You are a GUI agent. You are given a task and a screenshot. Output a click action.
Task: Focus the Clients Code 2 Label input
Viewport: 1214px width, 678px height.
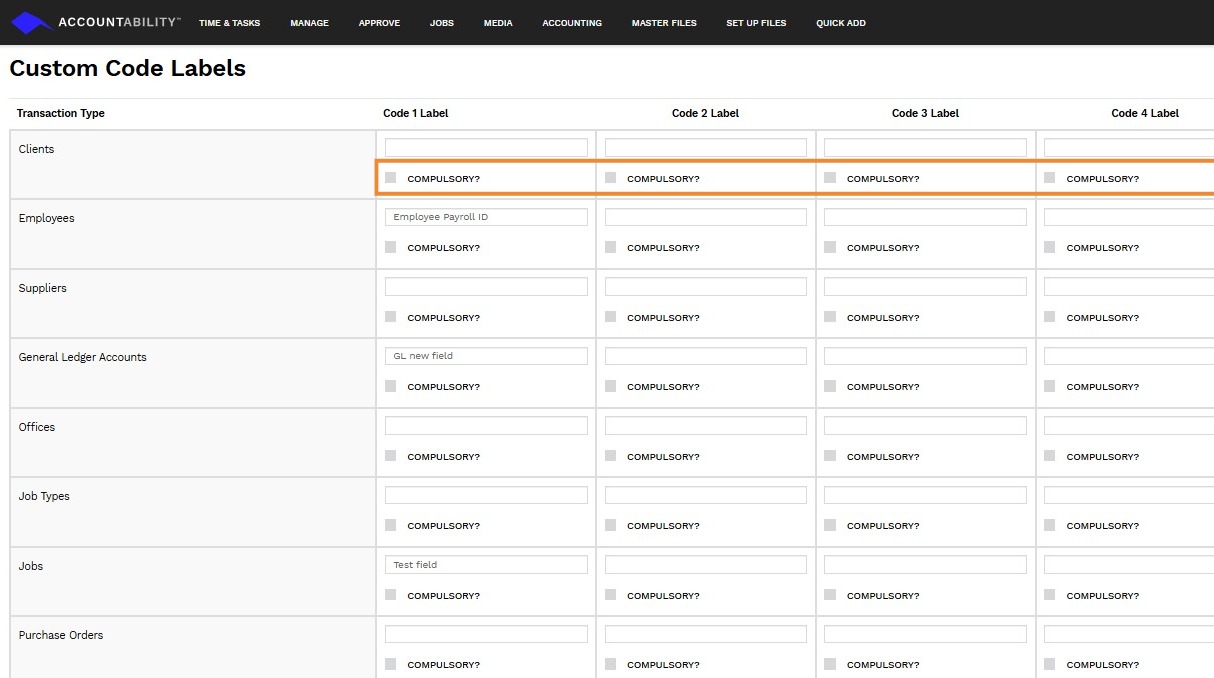[x=706, y=148]
